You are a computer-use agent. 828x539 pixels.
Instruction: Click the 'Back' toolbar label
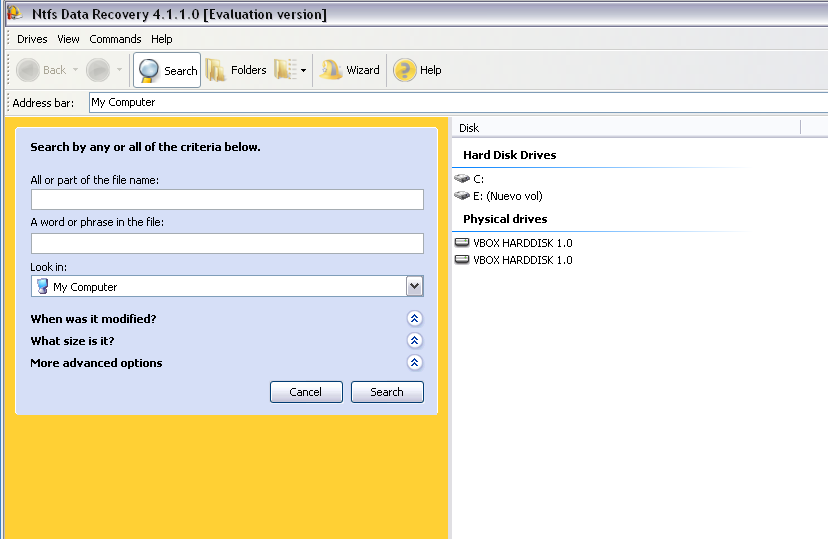54,70
